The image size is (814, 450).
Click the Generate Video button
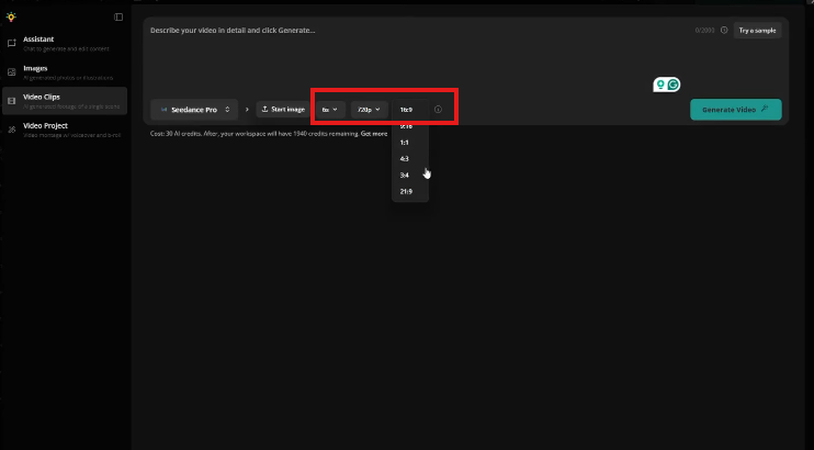736,110
